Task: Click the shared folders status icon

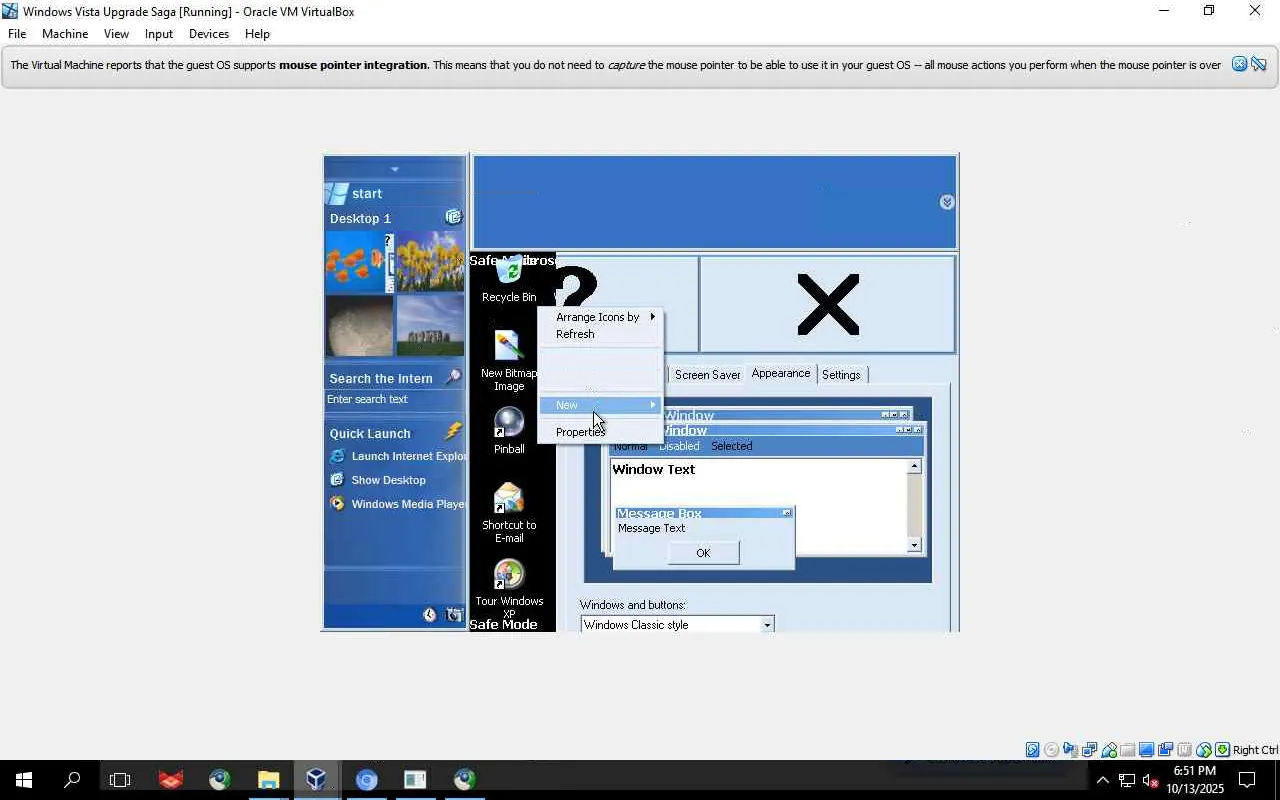Action: tap(1127, 750)
